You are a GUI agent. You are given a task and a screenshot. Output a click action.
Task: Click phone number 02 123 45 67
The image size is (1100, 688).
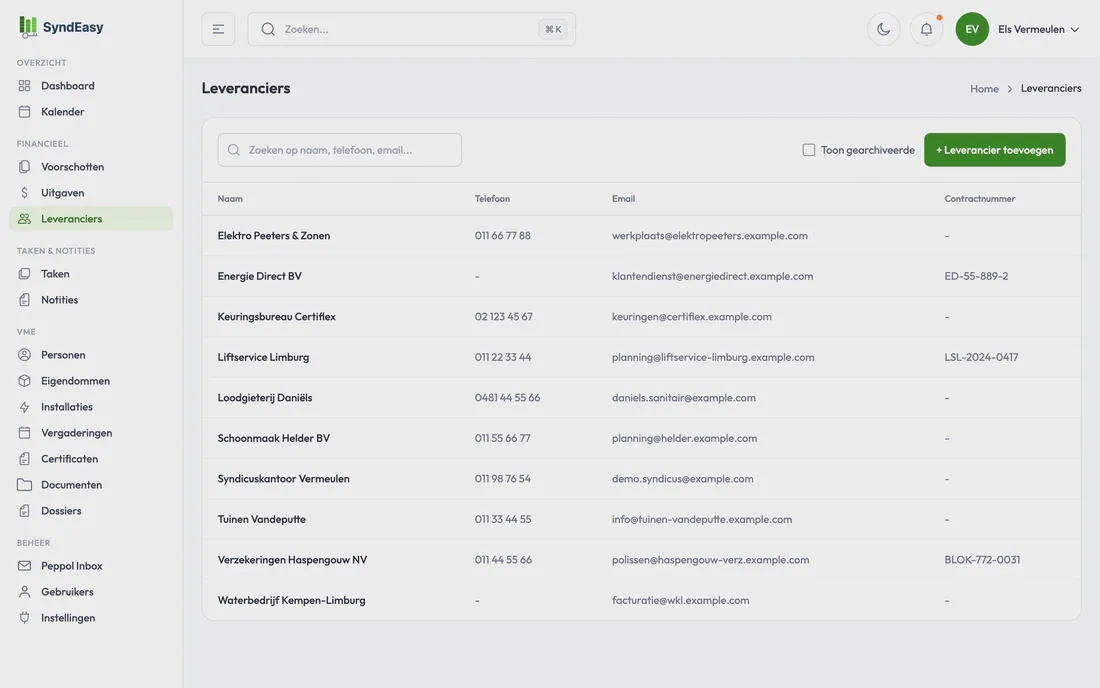point(504,317)
